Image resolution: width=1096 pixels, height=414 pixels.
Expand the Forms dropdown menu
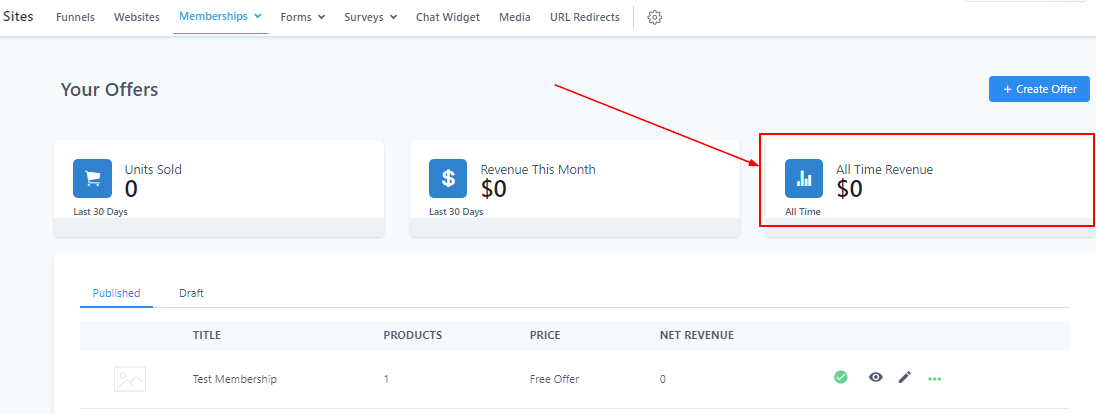(302, 17)
